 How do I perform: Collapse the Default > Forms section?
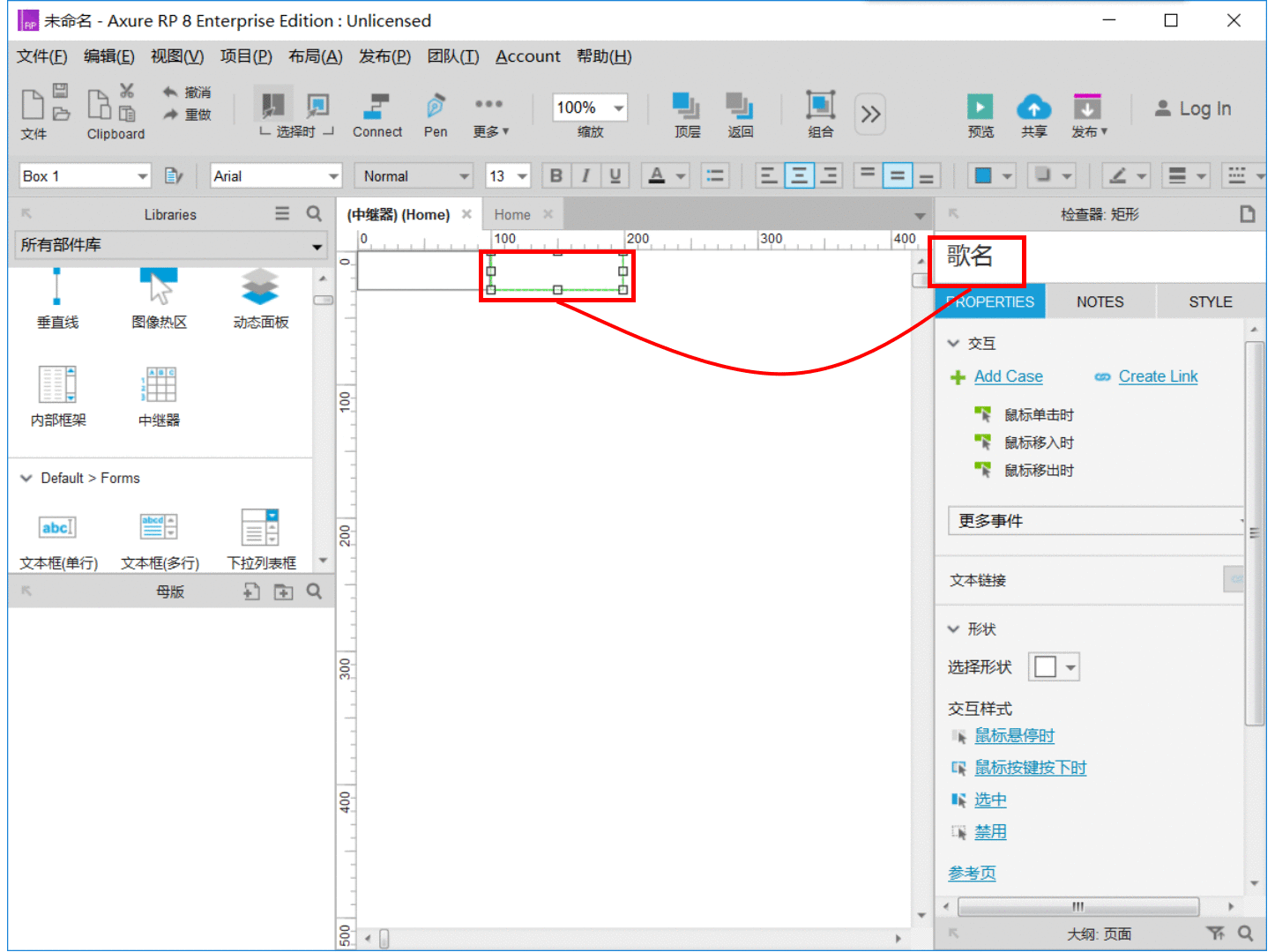click(x=26, y=478)
